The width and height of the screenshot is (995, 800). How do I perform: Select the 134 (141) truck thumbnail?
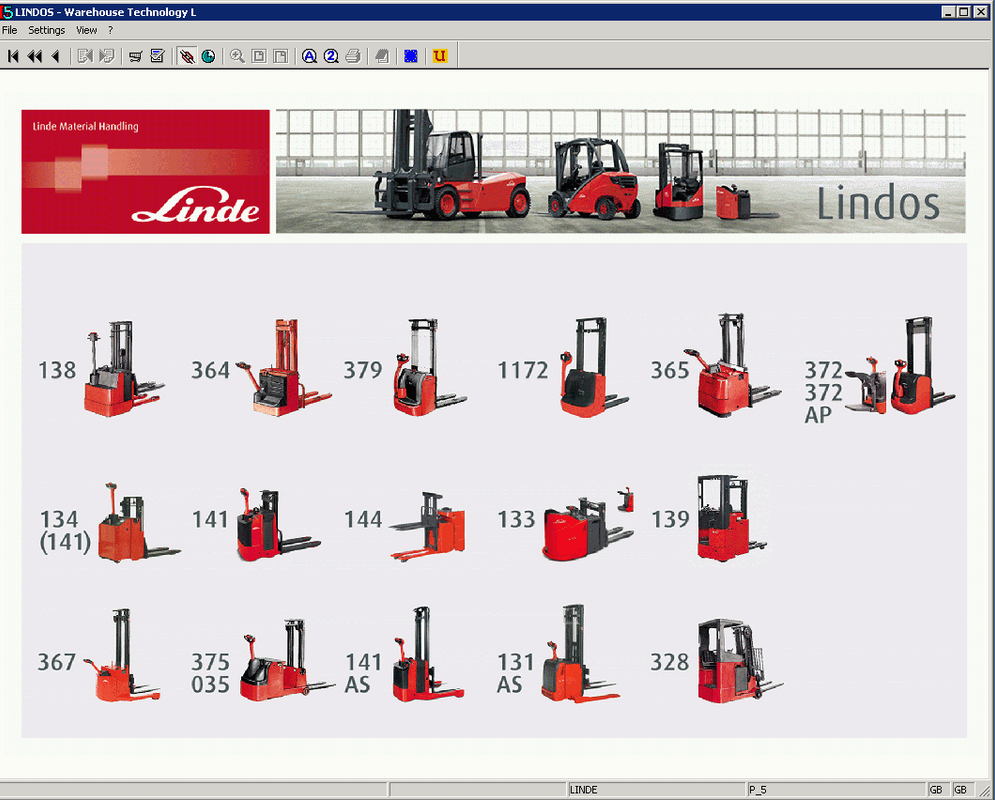tap(139, 522)
